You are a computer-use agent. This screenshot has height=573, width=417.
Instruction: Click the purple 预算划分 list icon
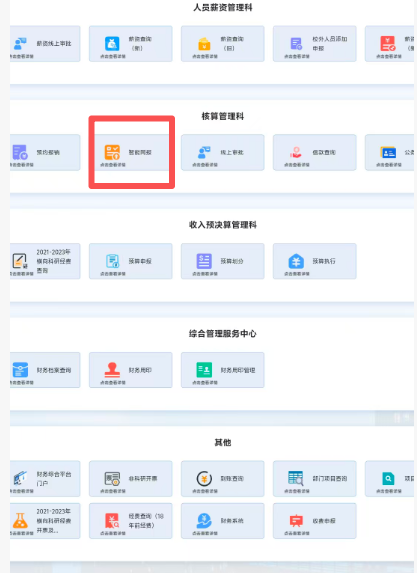(x=204, y=261)
